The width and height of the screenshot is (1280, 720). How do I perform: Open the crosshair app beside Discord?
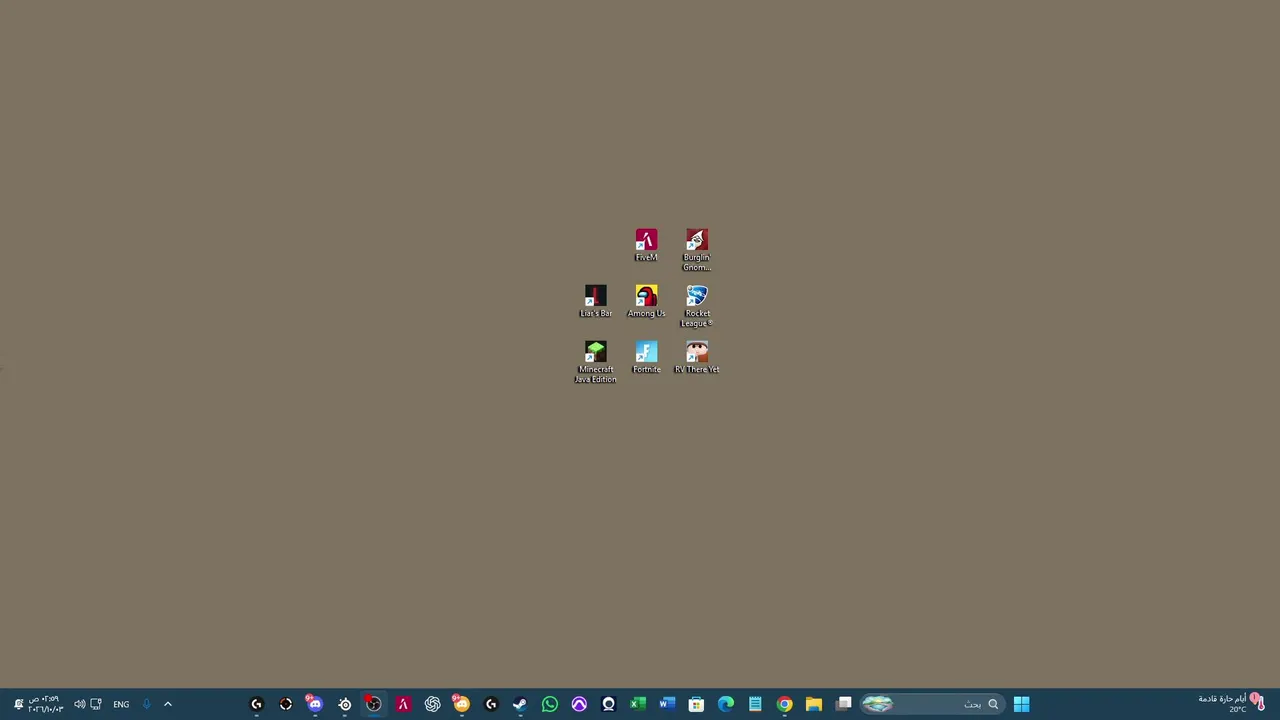point(286,704)
